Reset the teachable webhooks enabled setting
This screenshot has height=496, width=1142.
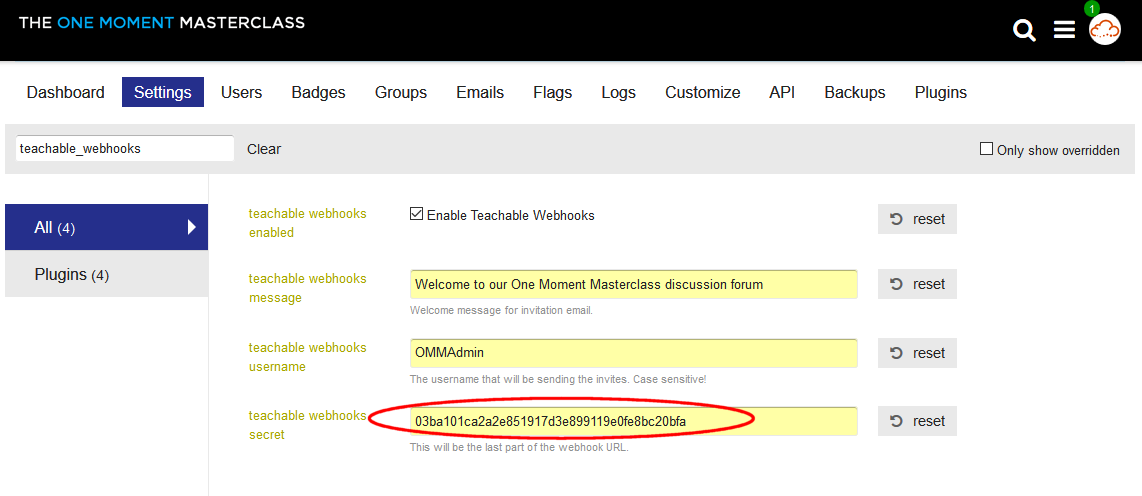click(917, 219)
